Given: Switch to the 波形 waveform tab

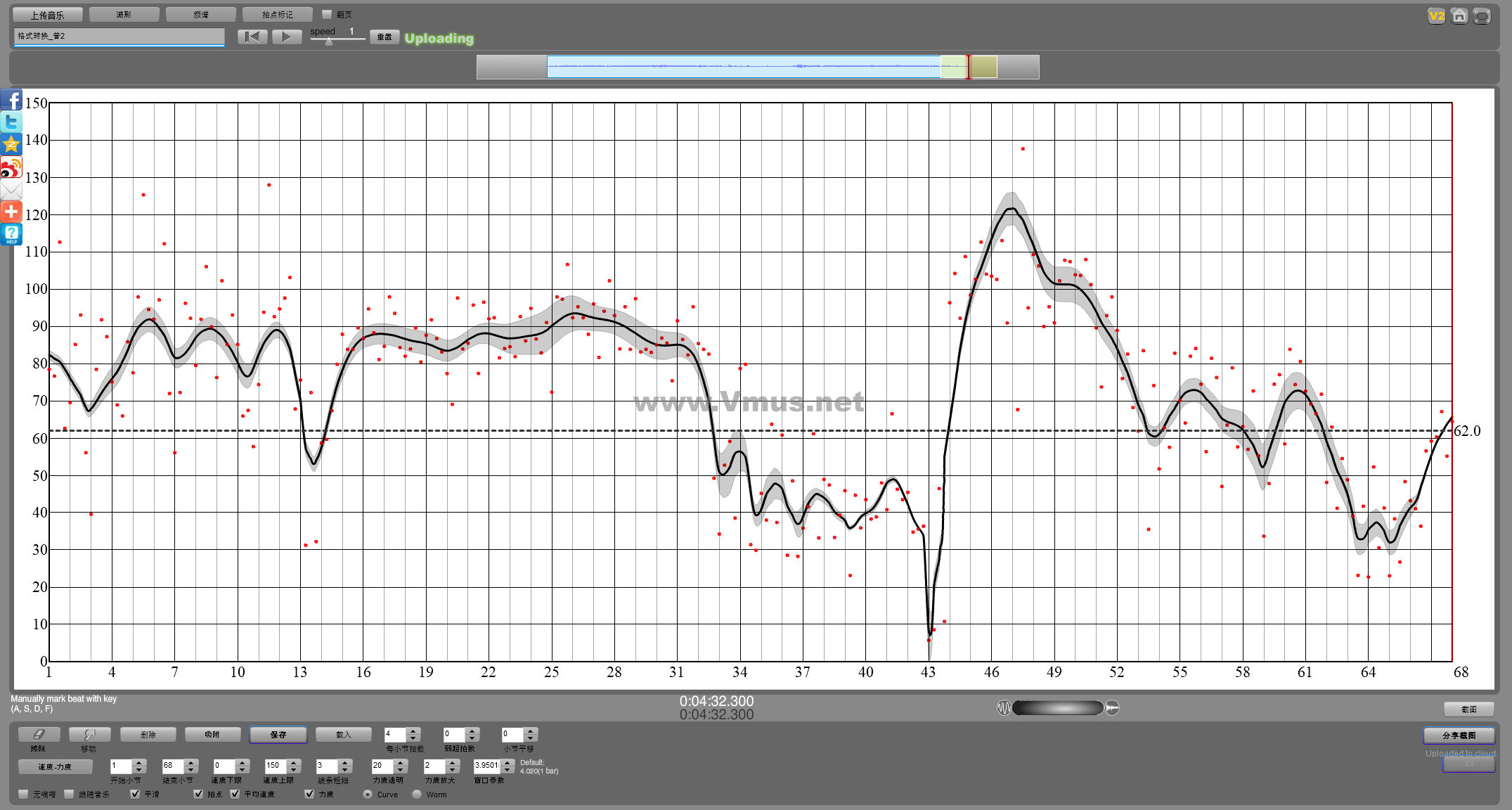Looking at the screenshot, I should 124,14.
